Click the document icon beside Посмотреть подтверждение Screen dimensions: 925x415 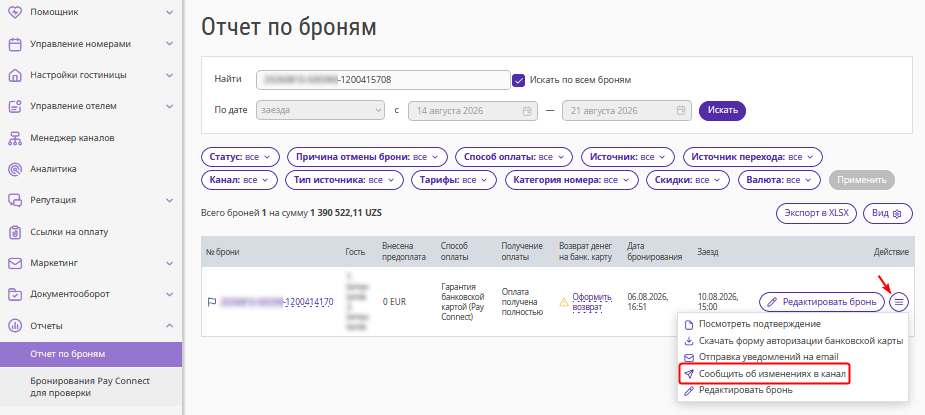(x=688, y=324)
